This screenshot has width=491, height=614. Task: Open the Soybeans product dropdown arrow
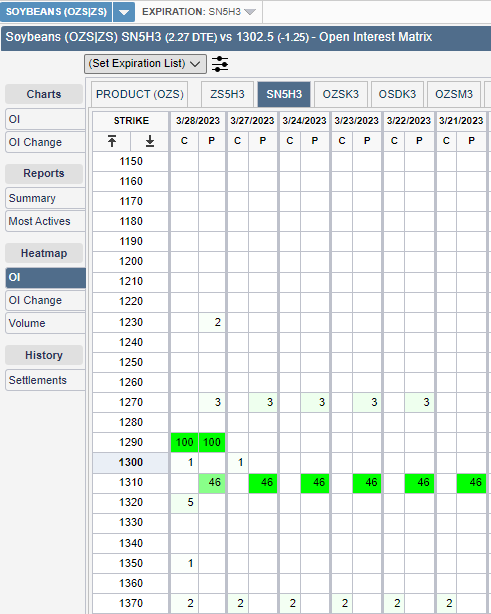(x=124, y=12)
